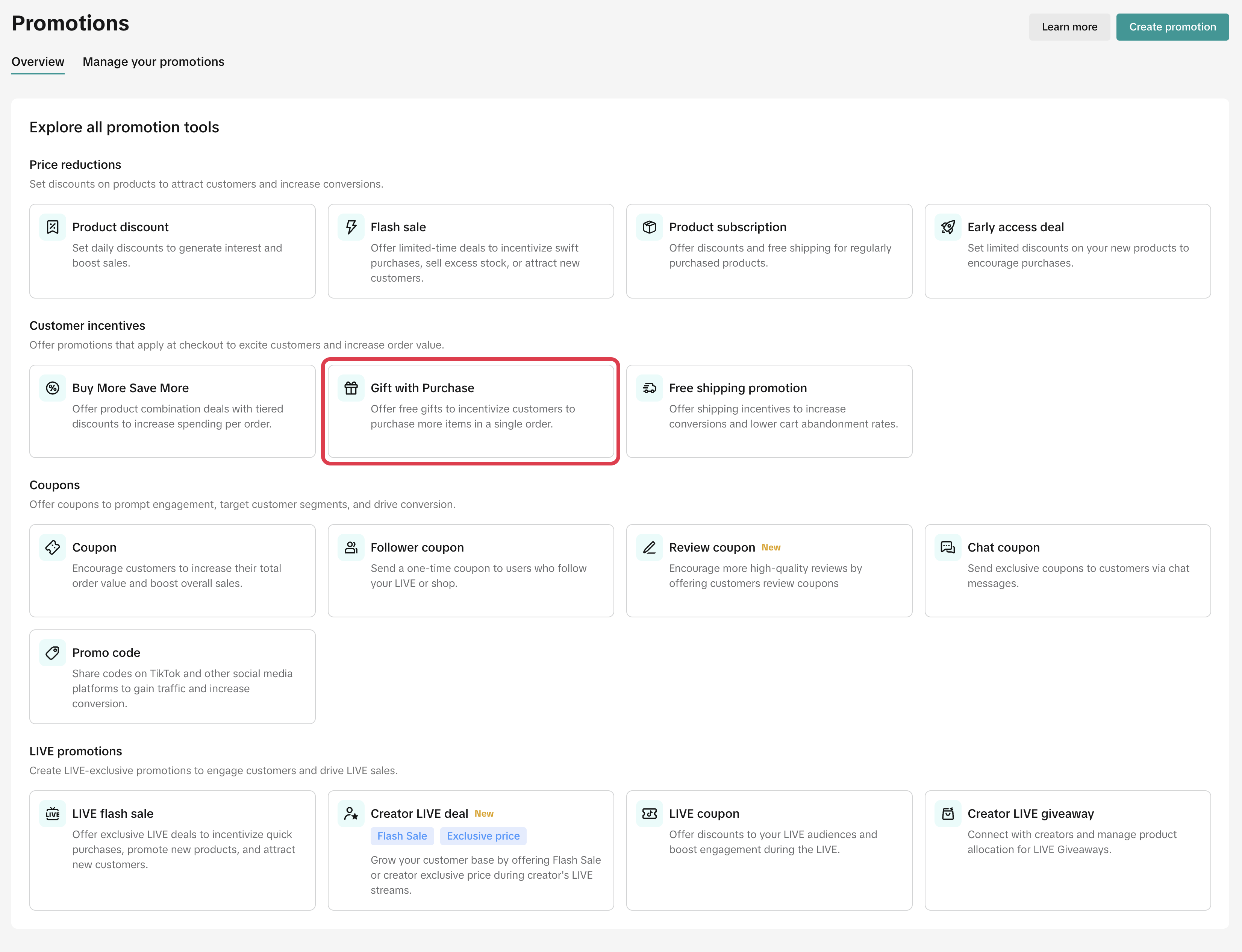This screenshot has width=1242, height=952.
Task: Click the Review coupon pencil icon
Action: click(x=649, y=547)
